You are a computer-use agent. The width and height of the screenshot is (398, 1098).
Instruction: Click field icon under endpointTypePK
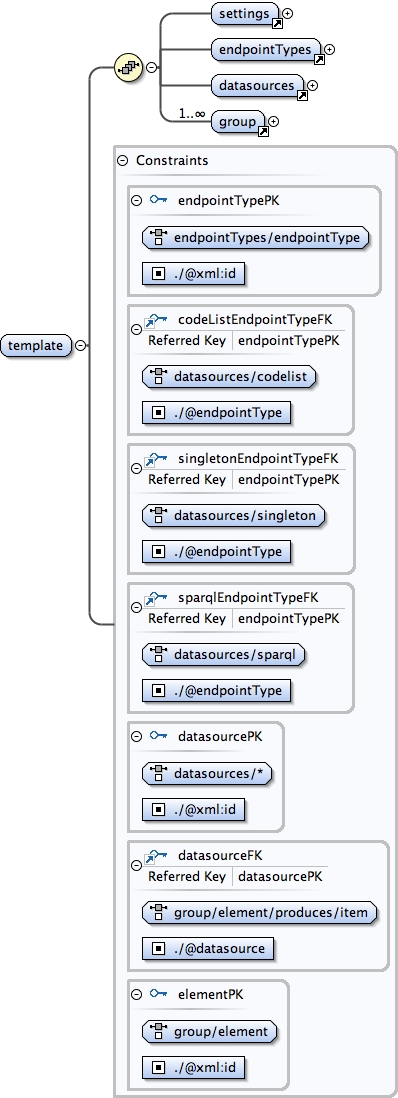158,274
